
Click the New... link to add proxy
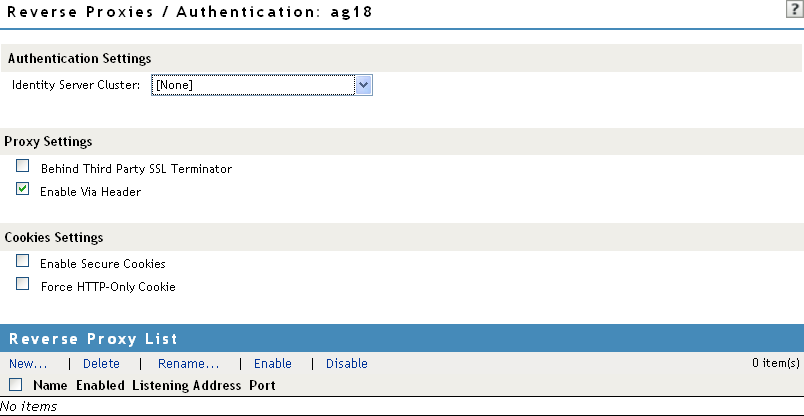pyautogui.click(x=28, y=364)
